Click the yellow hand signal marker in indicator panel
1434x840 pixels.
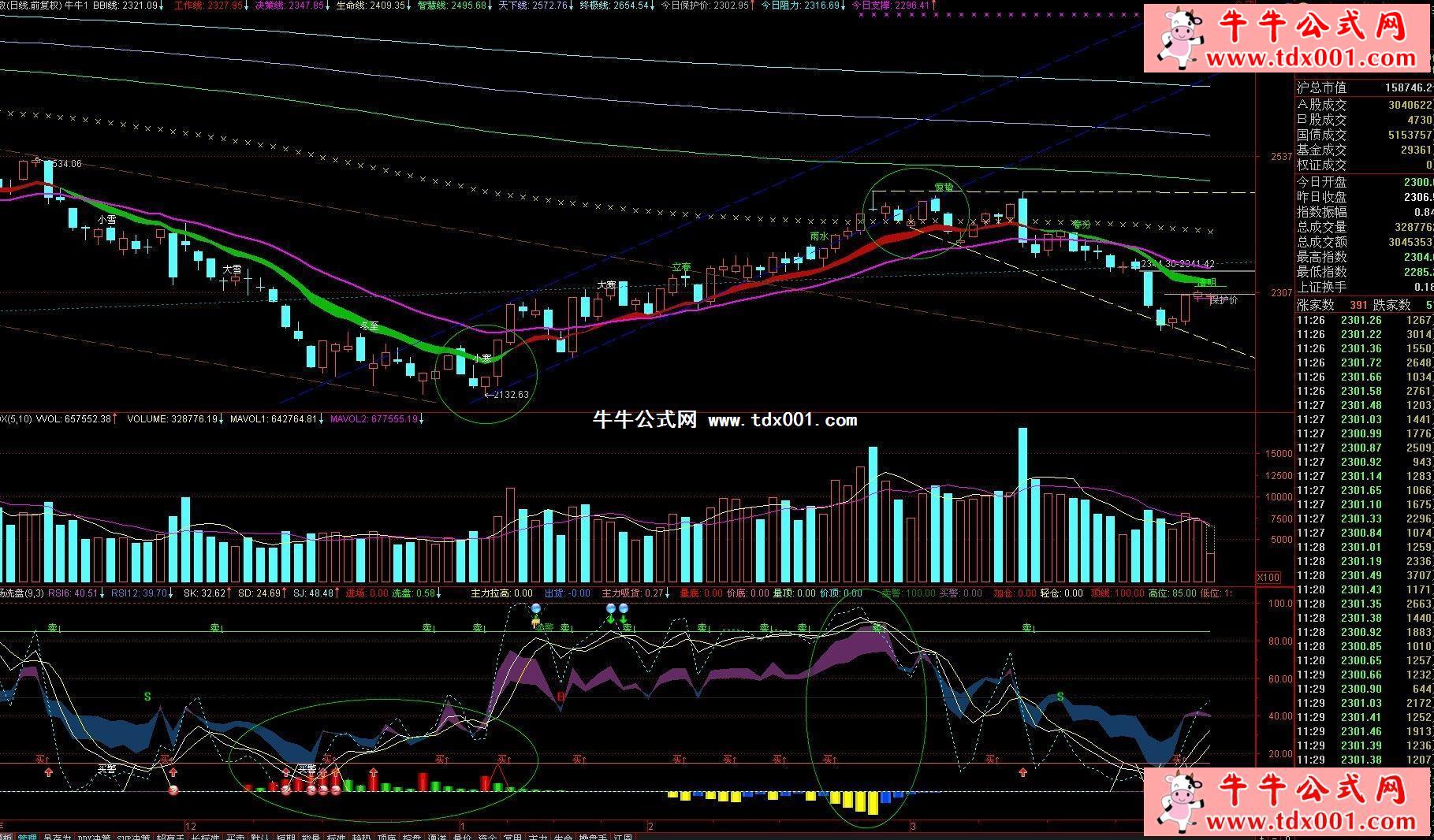click(536, 623)
